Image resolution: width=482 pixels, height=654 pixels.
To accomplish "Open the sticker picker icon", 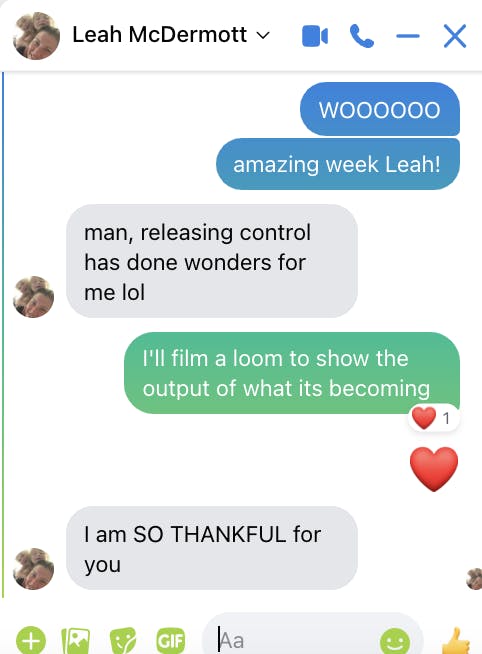I will click(123, 640).
